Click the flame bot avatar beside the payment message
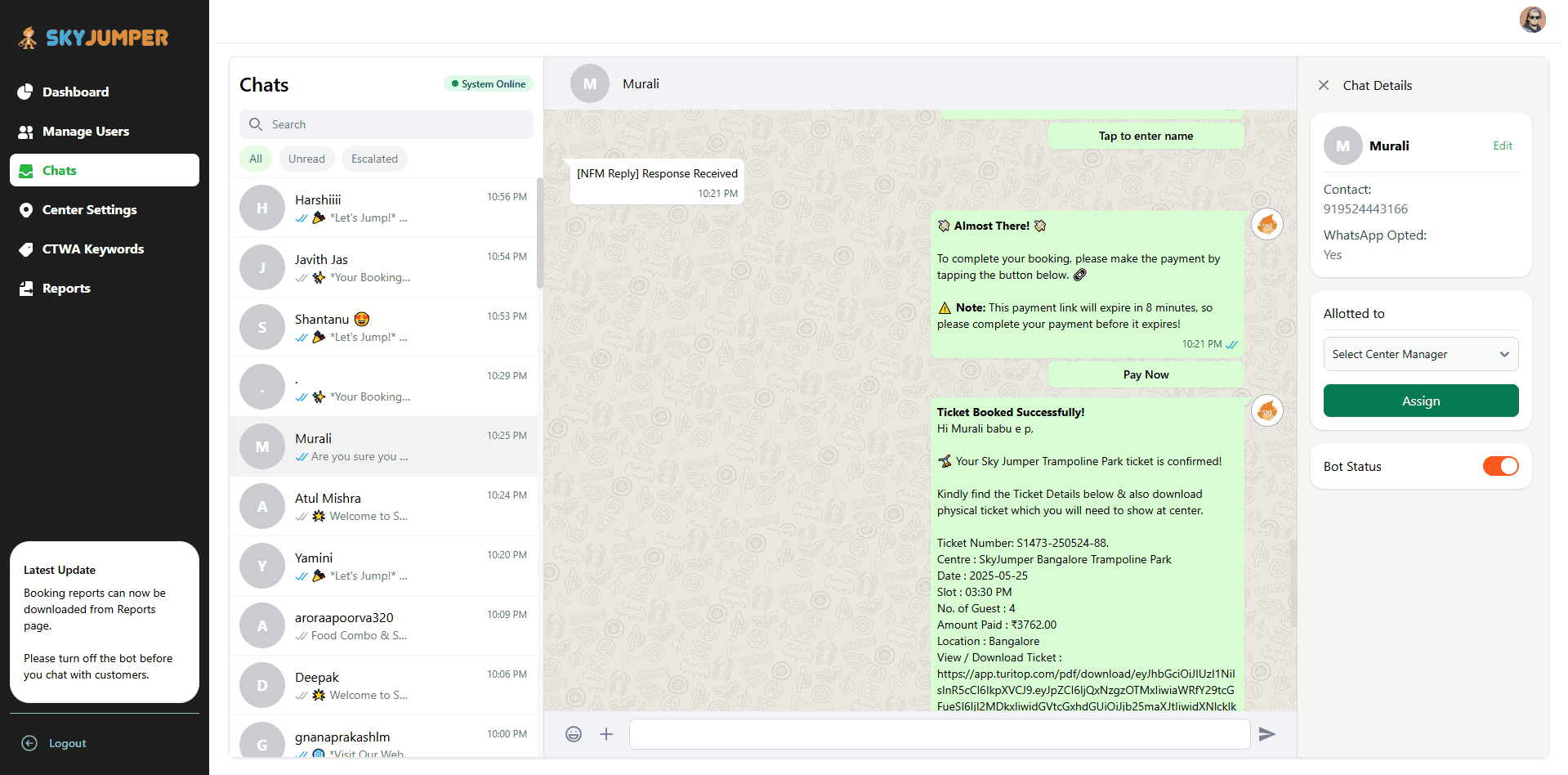This screenshot has width=1568, height=775. 1266,224
